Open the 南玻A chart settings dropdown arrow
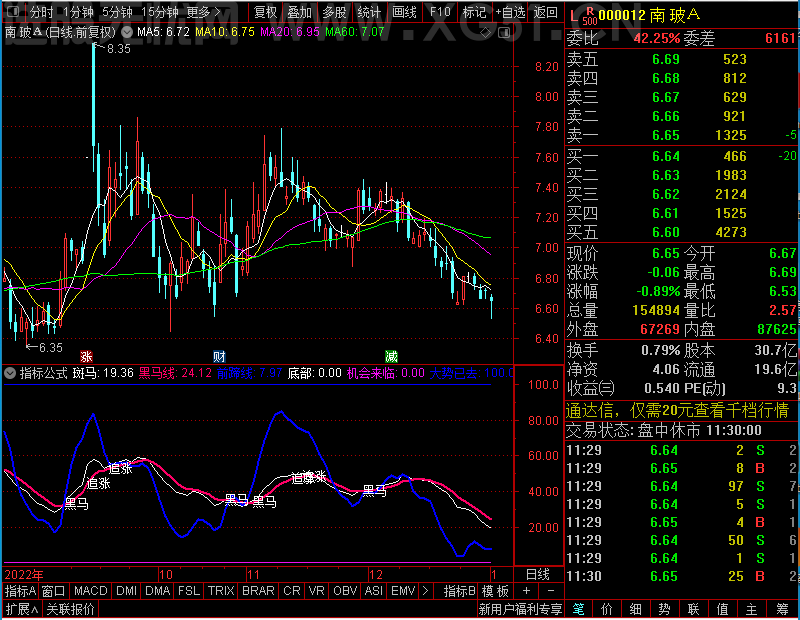Viewport: 800px width, 620px height. click(x=127, y=32)
